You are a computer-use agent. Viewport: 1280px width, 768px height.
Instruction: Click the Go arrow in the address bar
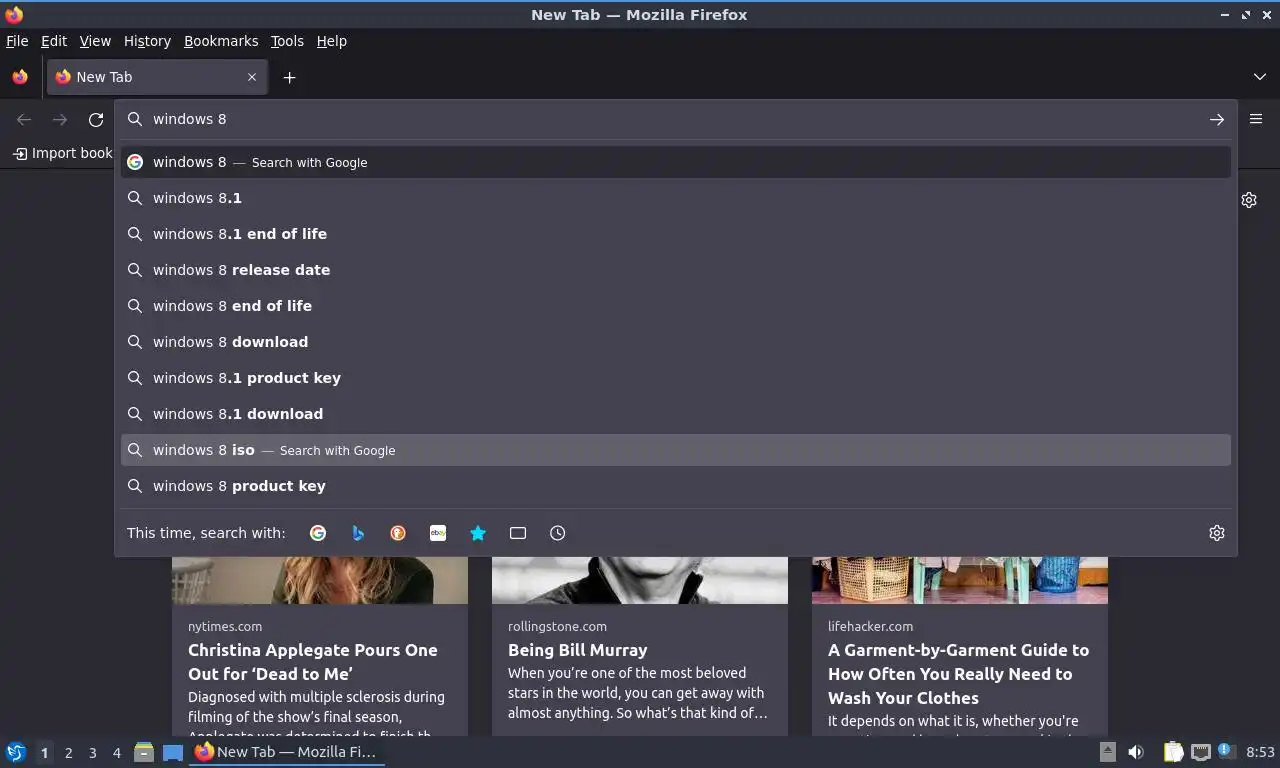[x=1217, y=119]
